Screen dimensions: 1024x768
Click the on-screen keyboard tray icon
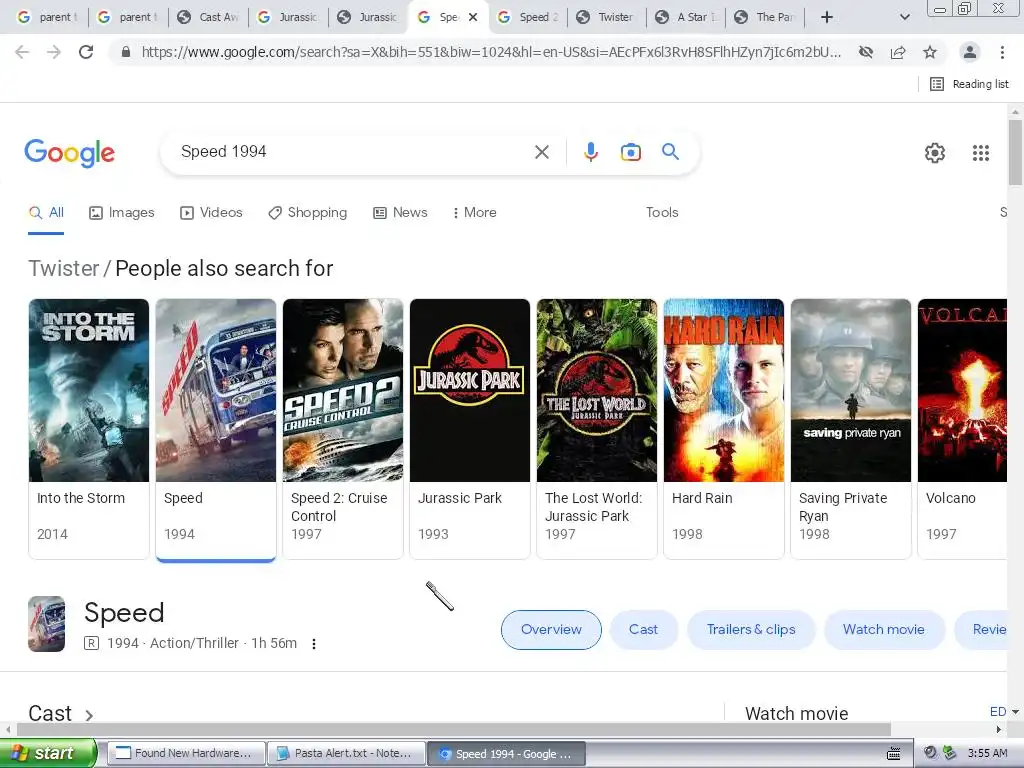[894, 754]
